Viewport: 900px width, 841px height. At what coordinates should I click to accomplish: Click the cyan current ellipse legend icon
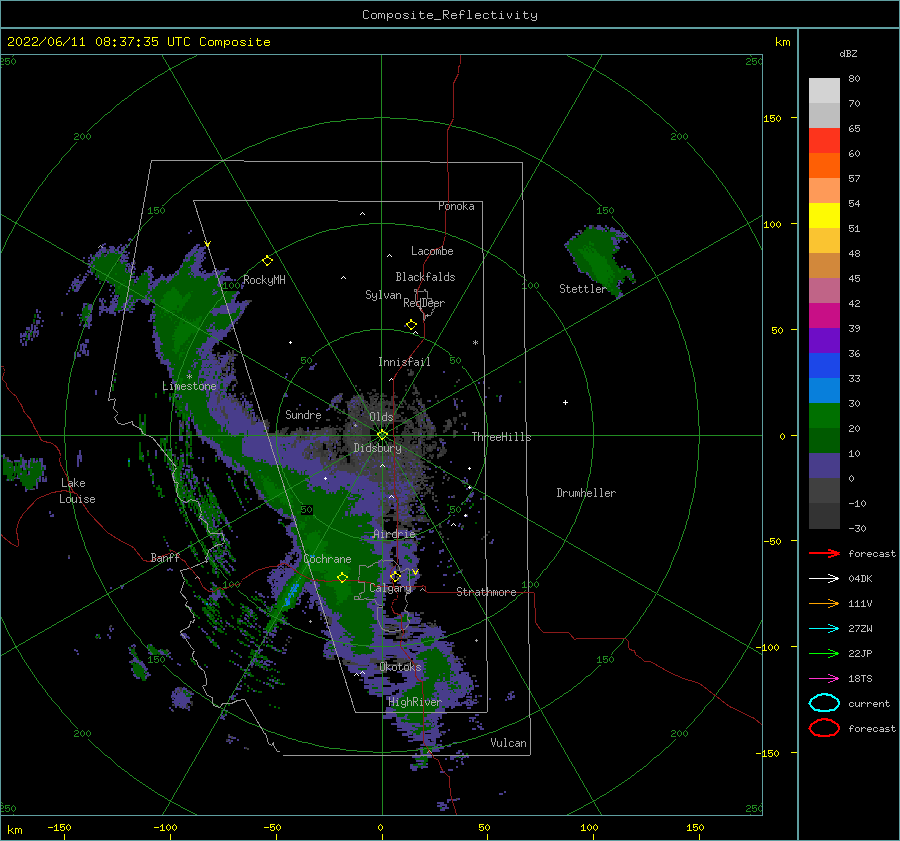tap(824, 703)
